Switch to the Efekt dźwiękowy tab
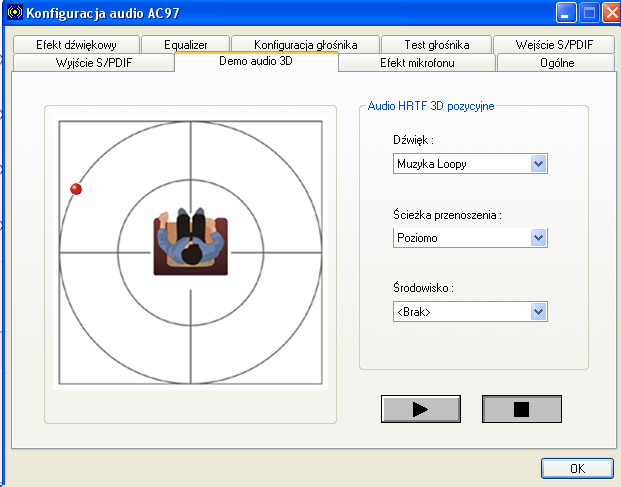 pyautogui.click(x=76, y=45)
